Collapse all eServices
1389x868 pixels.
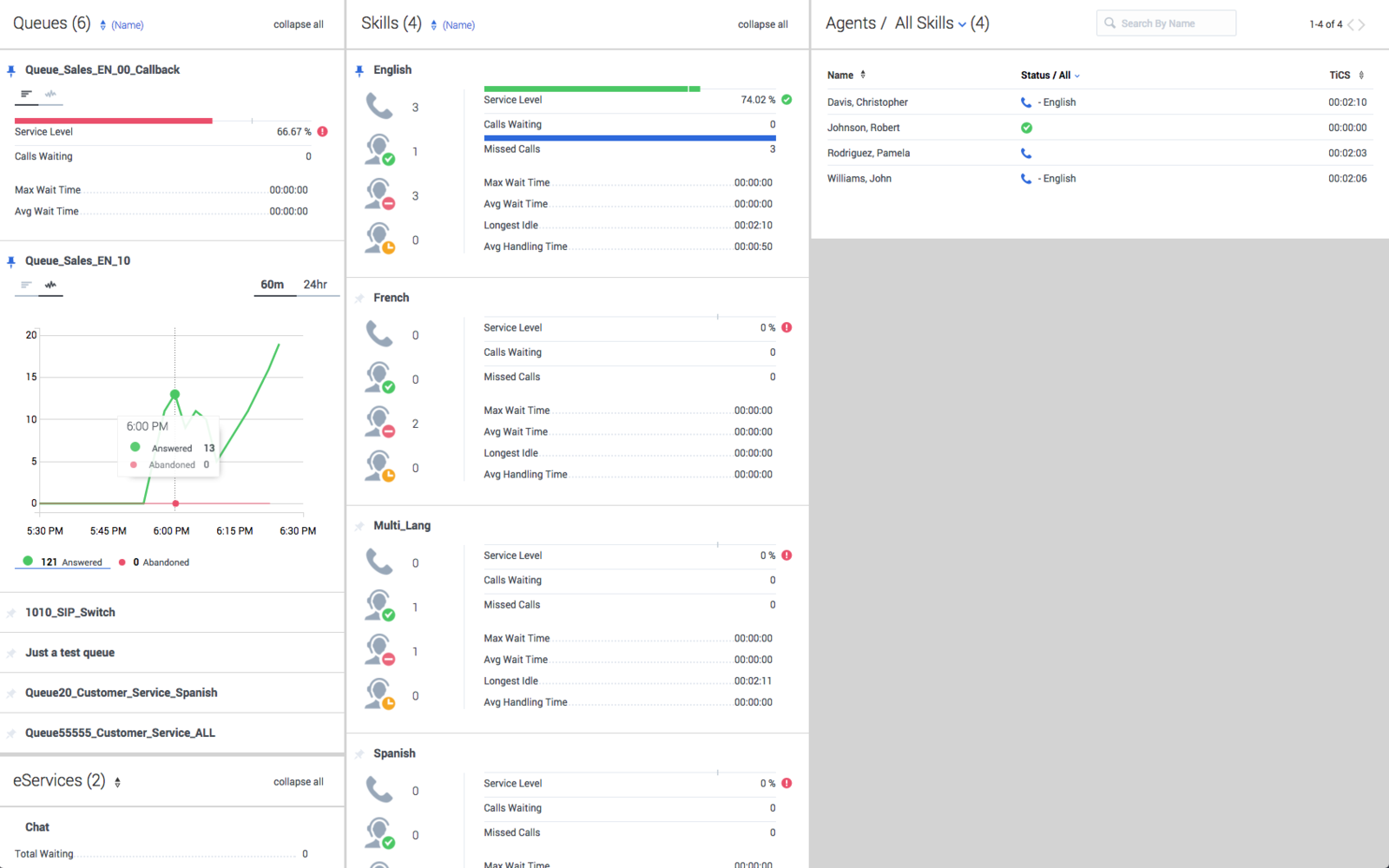coord(299,782)
